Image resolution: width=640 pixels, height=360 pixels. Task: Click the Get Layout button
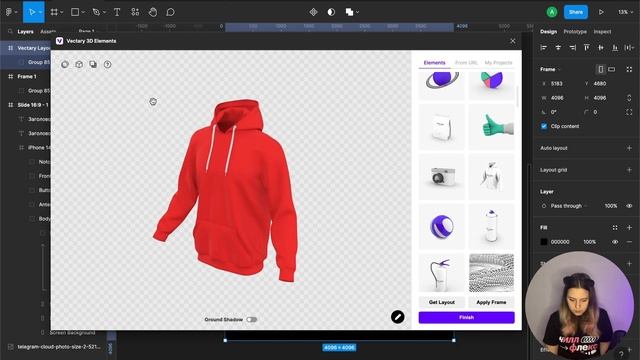pos(442,302)
